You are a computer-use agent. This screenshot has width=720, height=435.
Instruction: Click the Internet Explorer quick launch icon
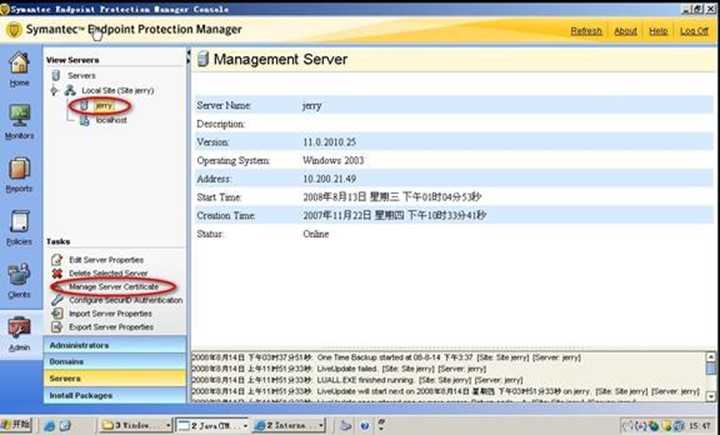pyautogui.click(x=49, y=426)
